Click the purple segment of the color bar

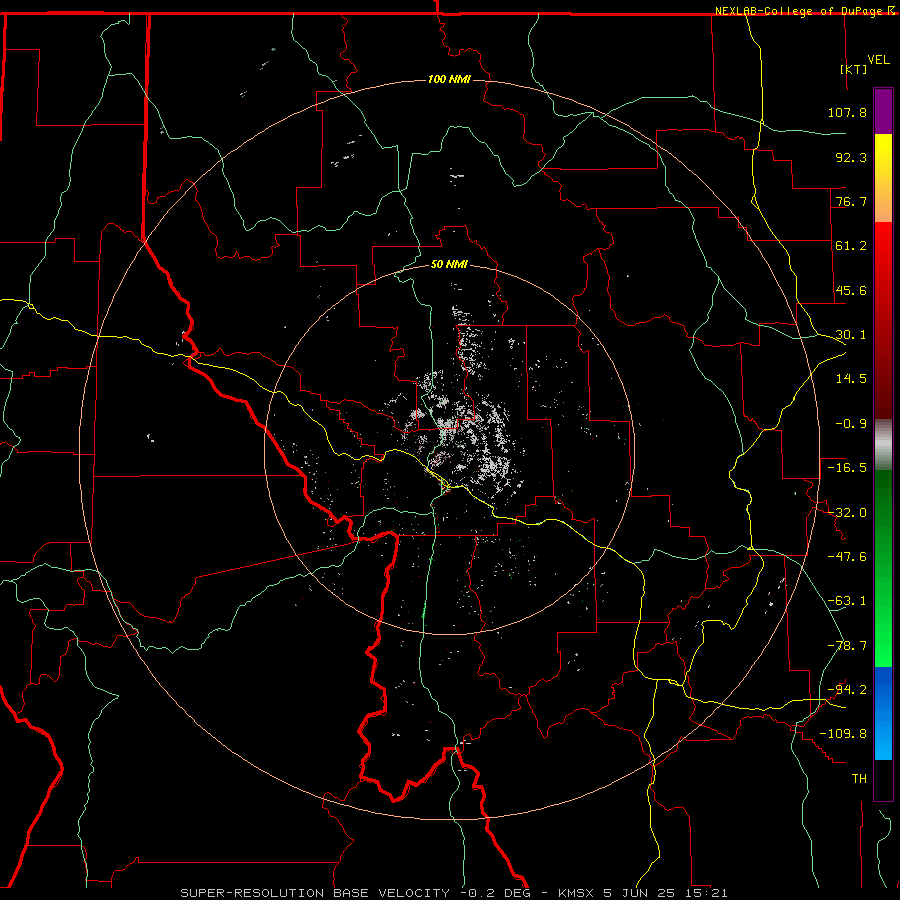883,111
